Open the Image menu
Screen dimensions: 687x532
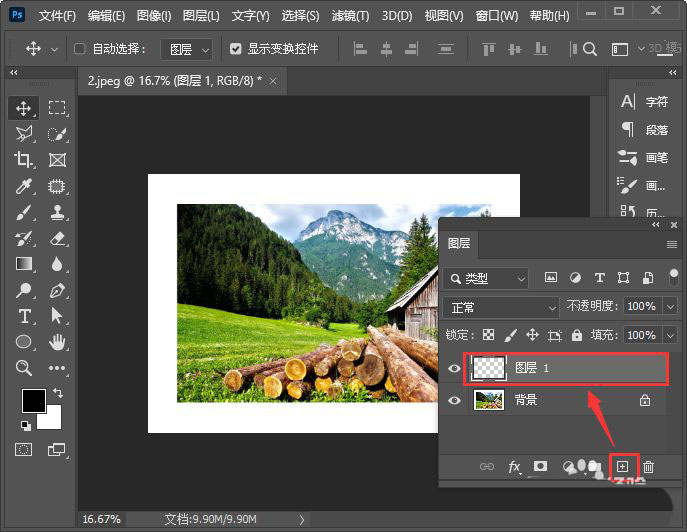[154, 16]
